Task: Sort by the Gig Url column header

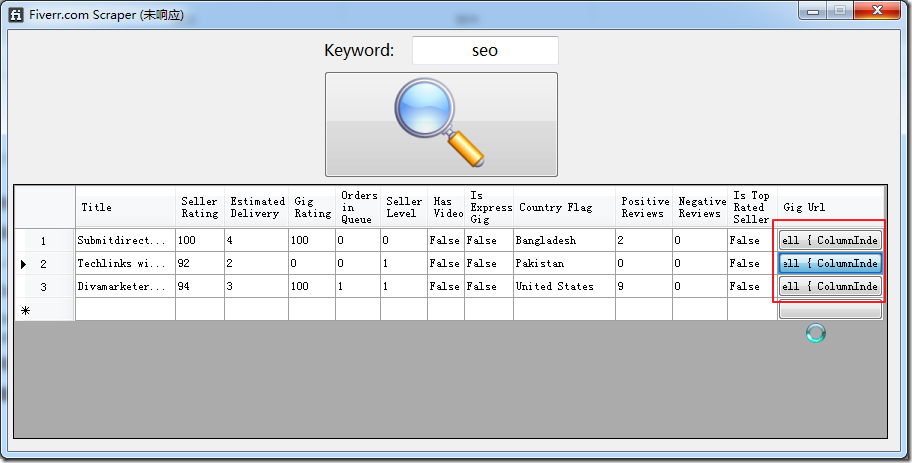Action: tap(831, 207)
